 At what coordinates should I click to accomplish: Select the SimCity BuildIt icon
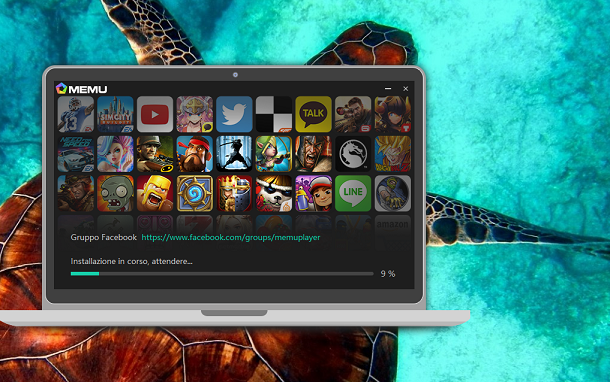tap(115, 114)
